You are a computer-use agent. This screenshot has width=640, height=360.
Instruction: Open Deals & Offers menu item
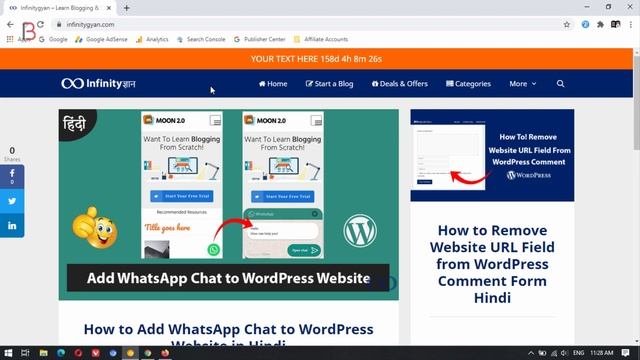[400, 84]
